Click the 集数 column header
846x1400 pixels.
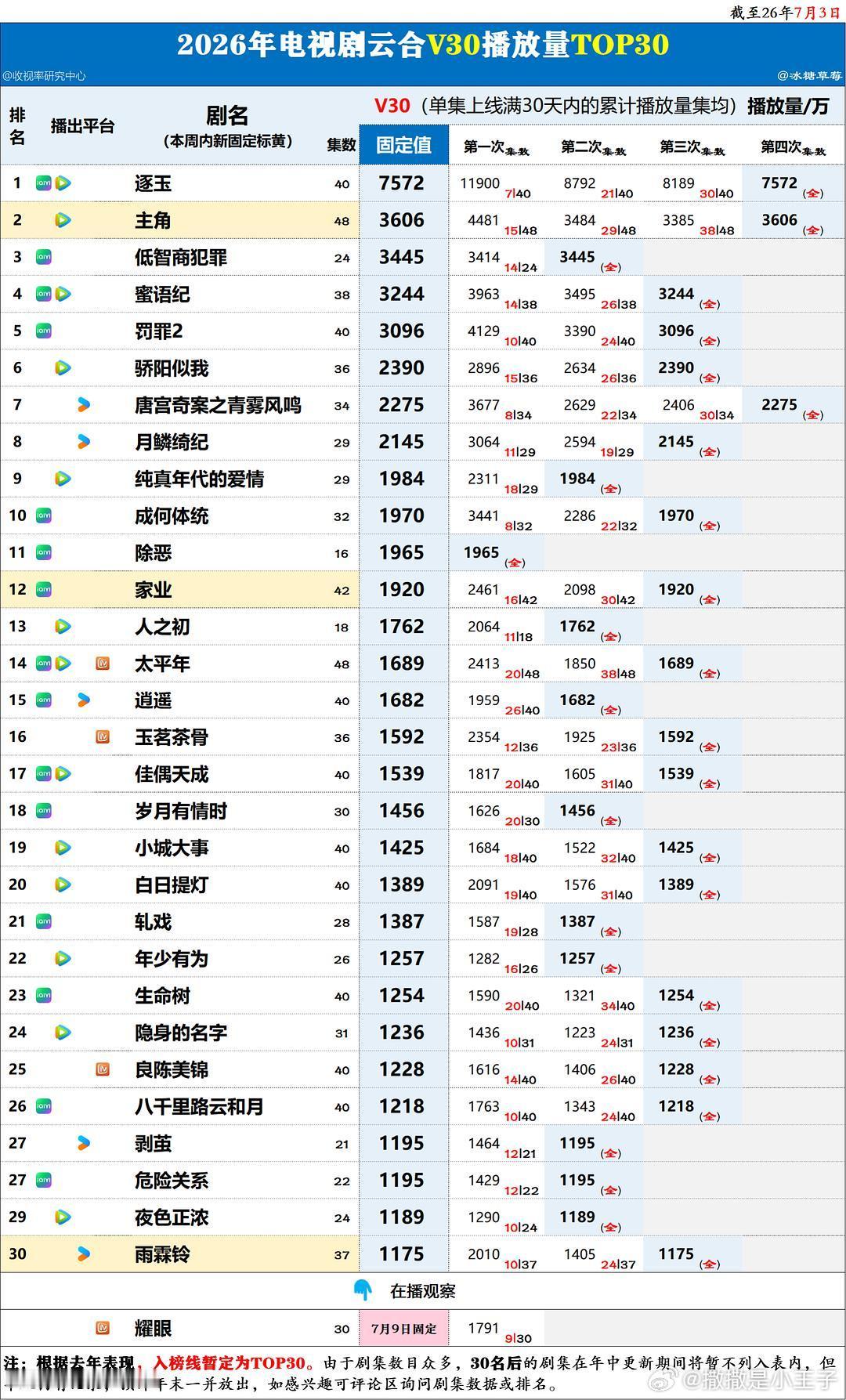[x=342, y=145]
